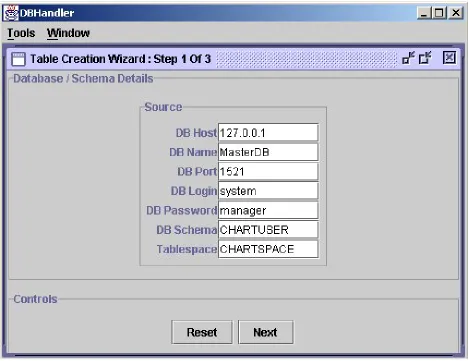468x361 pixels.
Task: Iconify the Table Creation Wizard internal frame
Action: [409, 58]
